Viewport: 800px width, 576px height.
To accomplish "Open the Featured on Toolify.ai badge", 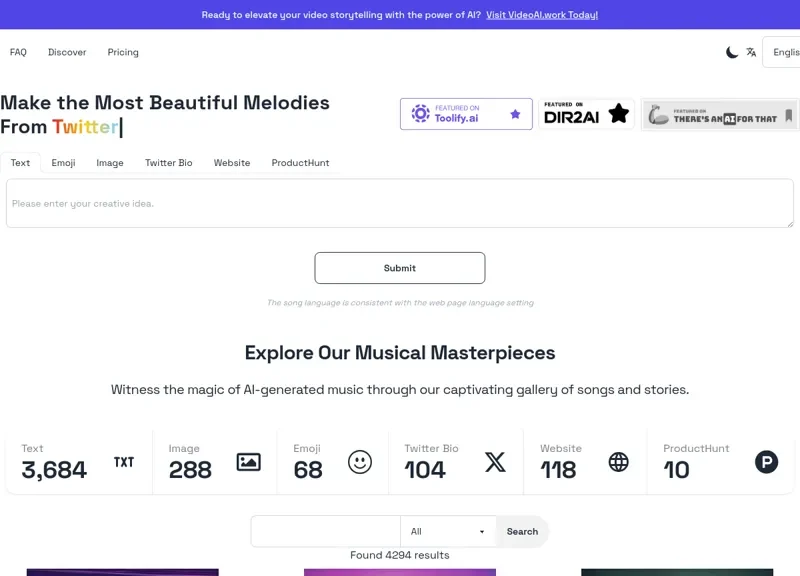I will click(466, 114).
